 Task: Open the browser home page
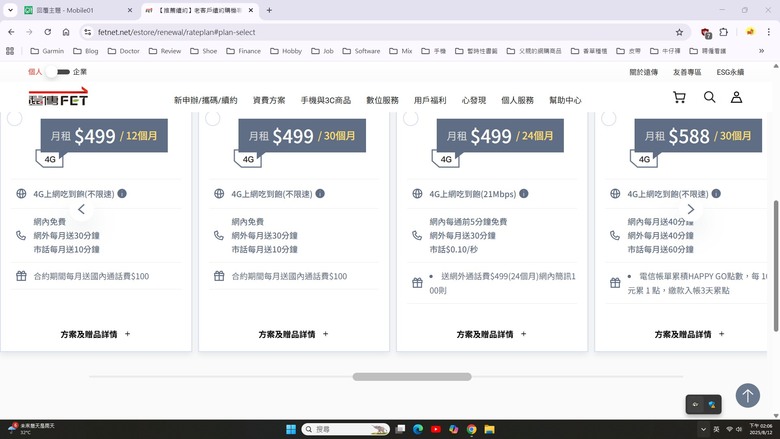pyautogui.click(x=66, y=32)
